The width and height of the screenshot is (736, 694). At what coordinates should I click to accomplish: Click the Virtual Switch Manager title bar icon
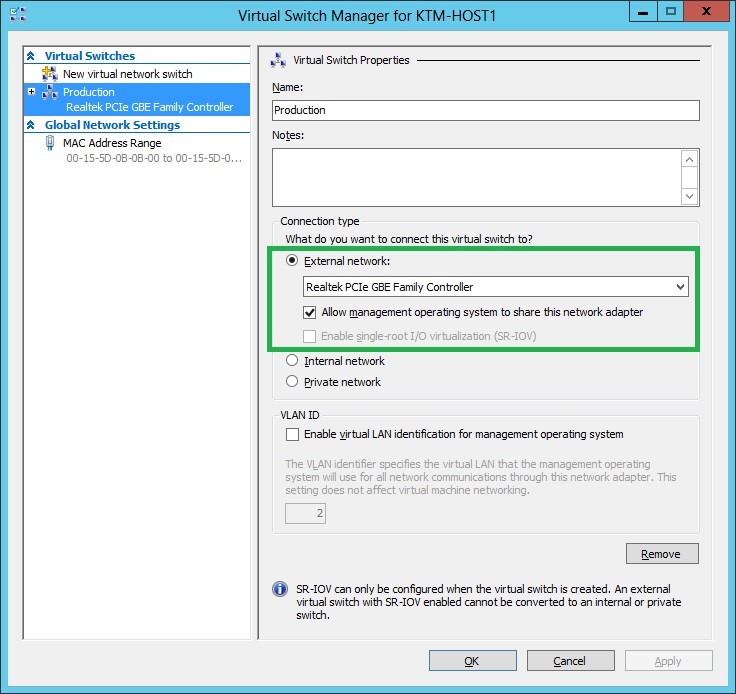[x=18, y=15]
